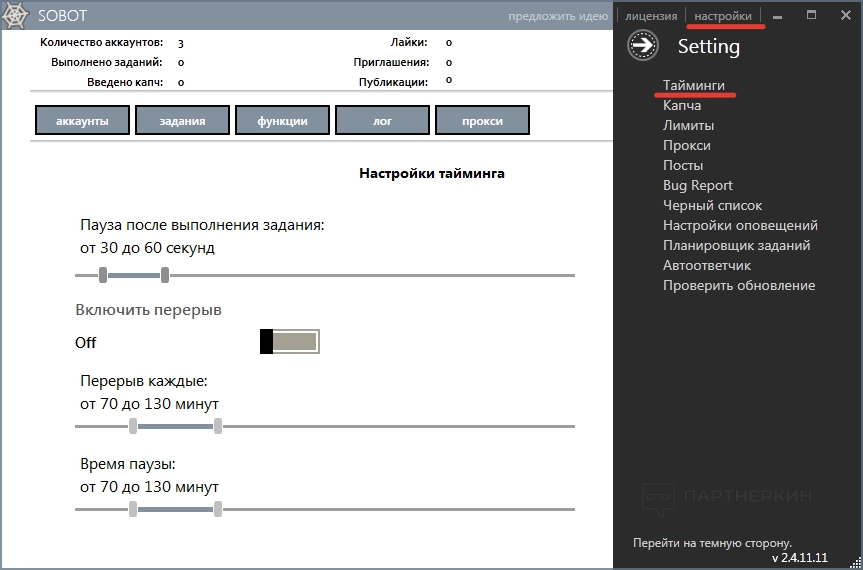
Task: Open the прокси tab
Action: click(482, 121)
